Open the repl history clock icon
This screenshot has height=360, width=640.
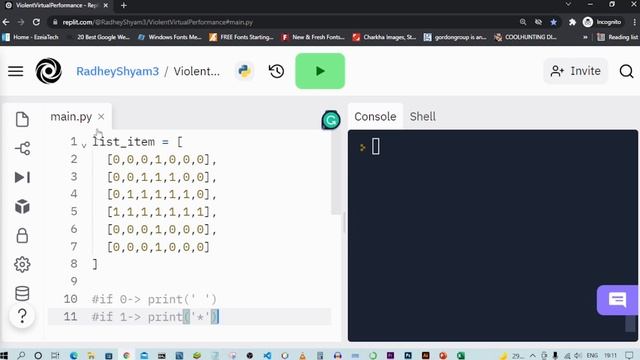point(276,71)
